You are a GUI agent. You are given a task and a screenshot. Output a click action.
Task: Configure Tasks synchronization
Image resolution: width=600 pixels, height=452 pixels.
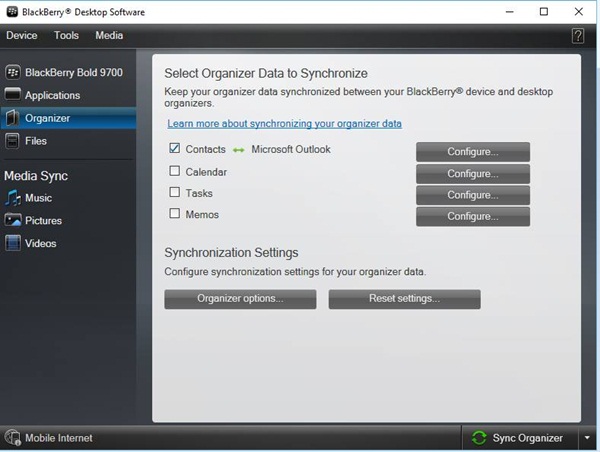coord(473,195)
